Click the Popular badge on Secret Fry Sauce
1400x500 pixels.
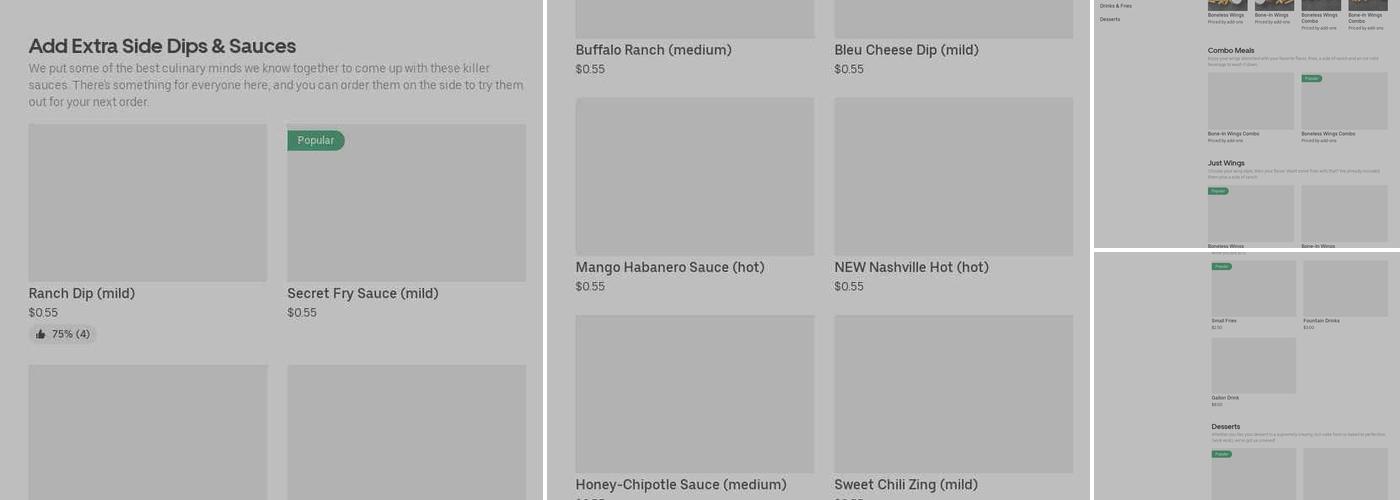point(315,141)
